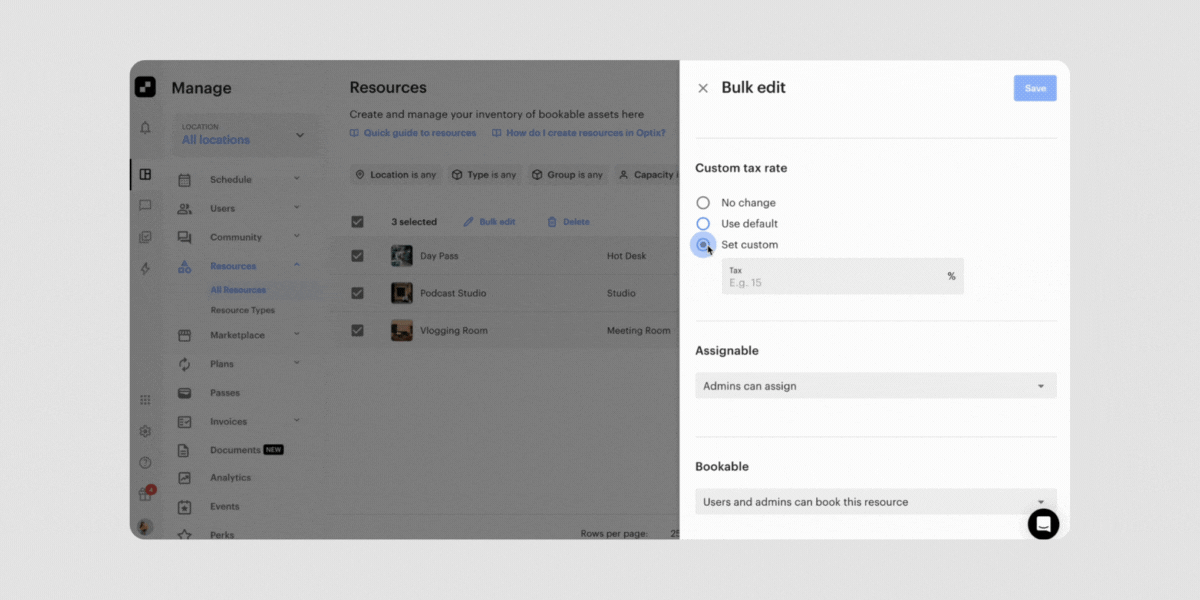Open the Assignable dropdown showing Admins can assign
Screen dimensions: 1200x600
[875, 385]
